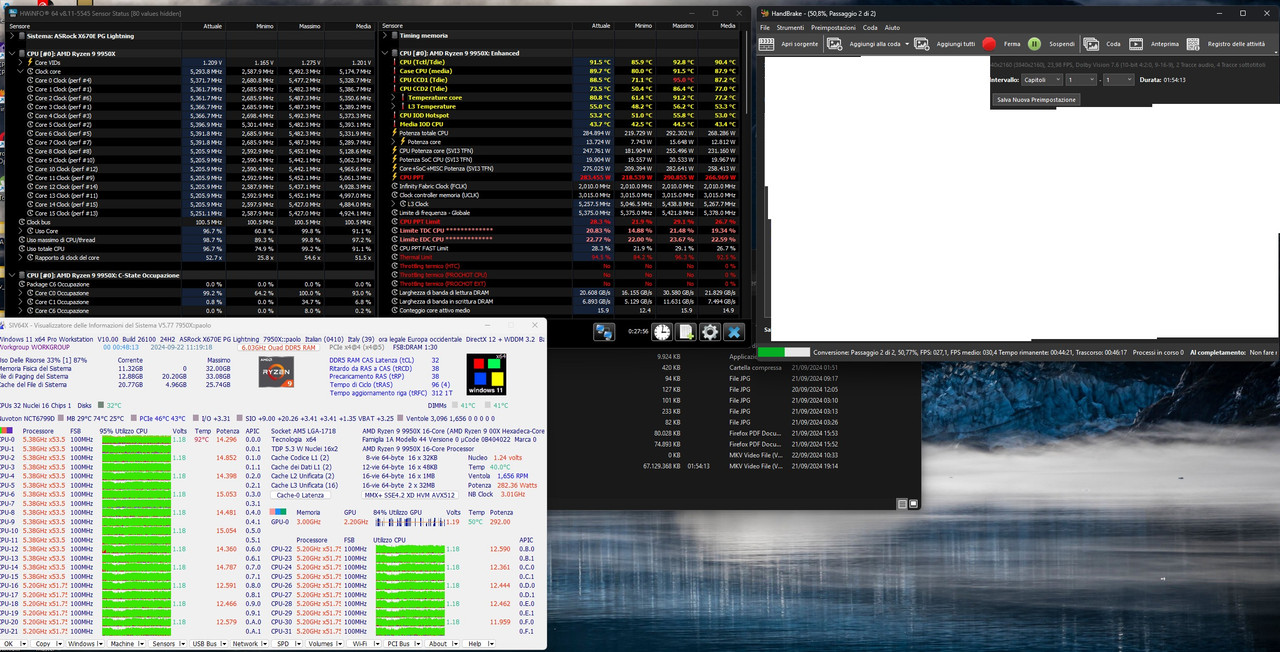Select CPU (Tctl/Tdie) sensor row
This screenshot has width=1280, height=652.
click(x=563, y=62)
